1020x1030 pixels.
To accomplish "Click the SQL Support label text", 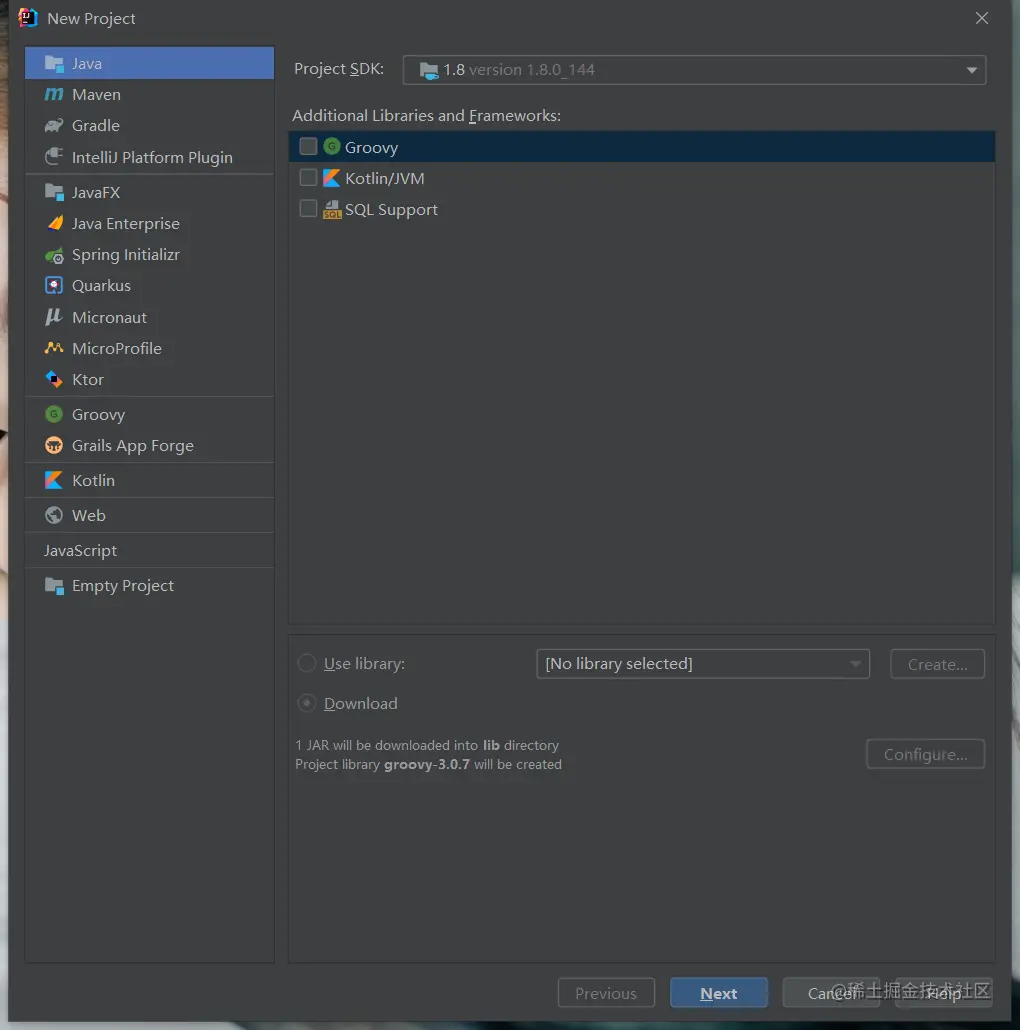I will pyautogui.click(x=391, y=210).
